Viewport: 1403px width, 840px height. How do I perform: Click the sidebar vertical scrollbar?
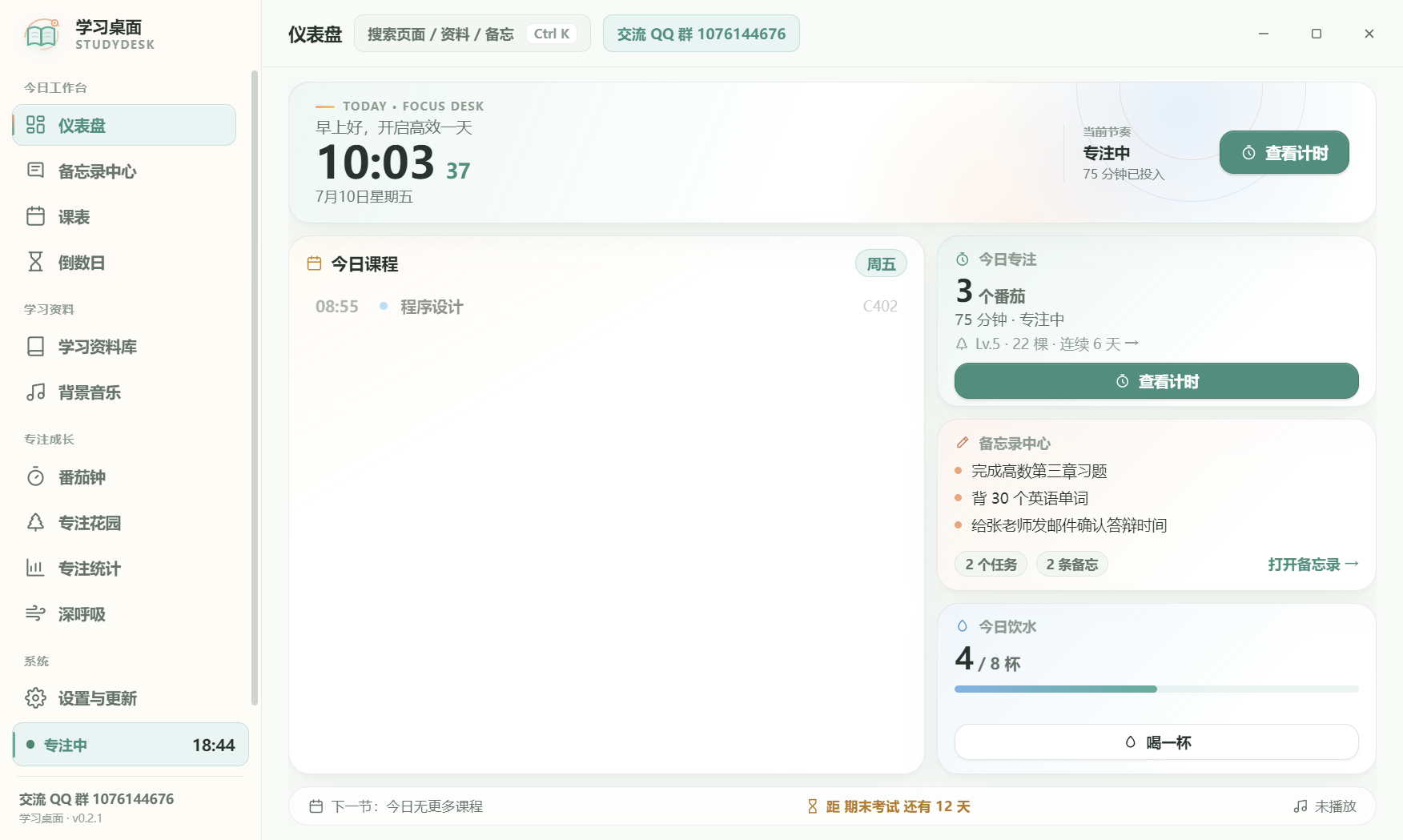255,388
